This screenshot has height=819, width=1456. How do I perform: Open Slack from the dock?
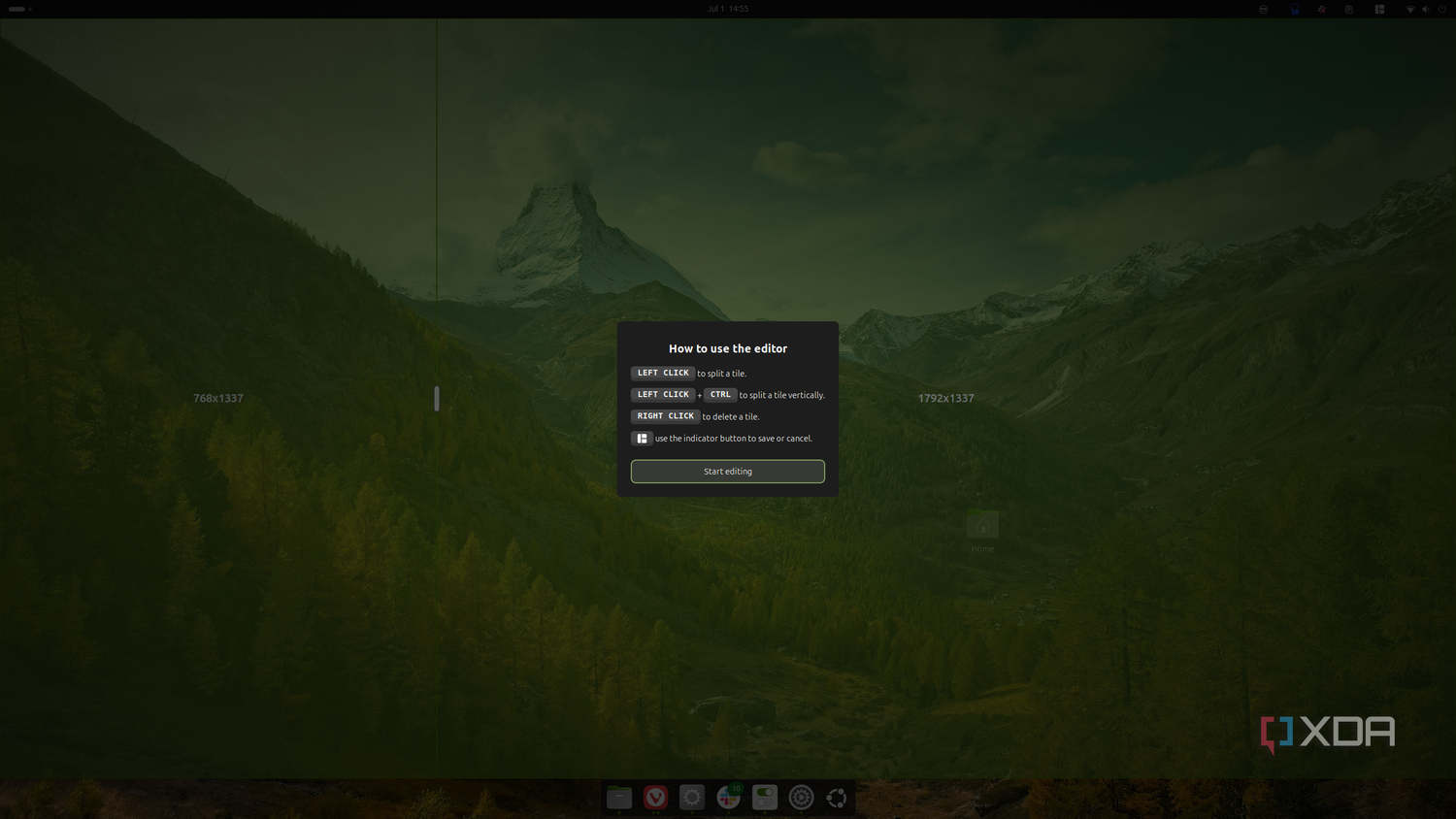(728, 798)
